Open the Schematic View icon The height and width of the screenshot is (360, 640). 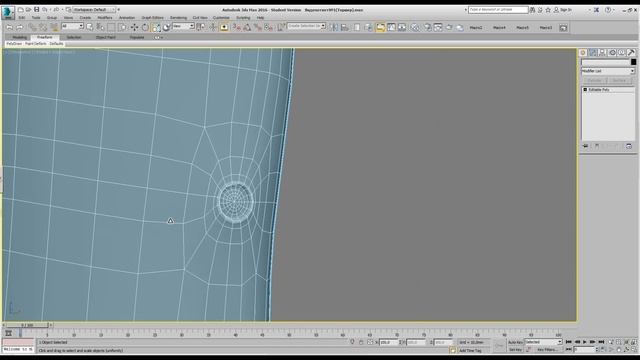pyautogui.click(x=402, y=27)
